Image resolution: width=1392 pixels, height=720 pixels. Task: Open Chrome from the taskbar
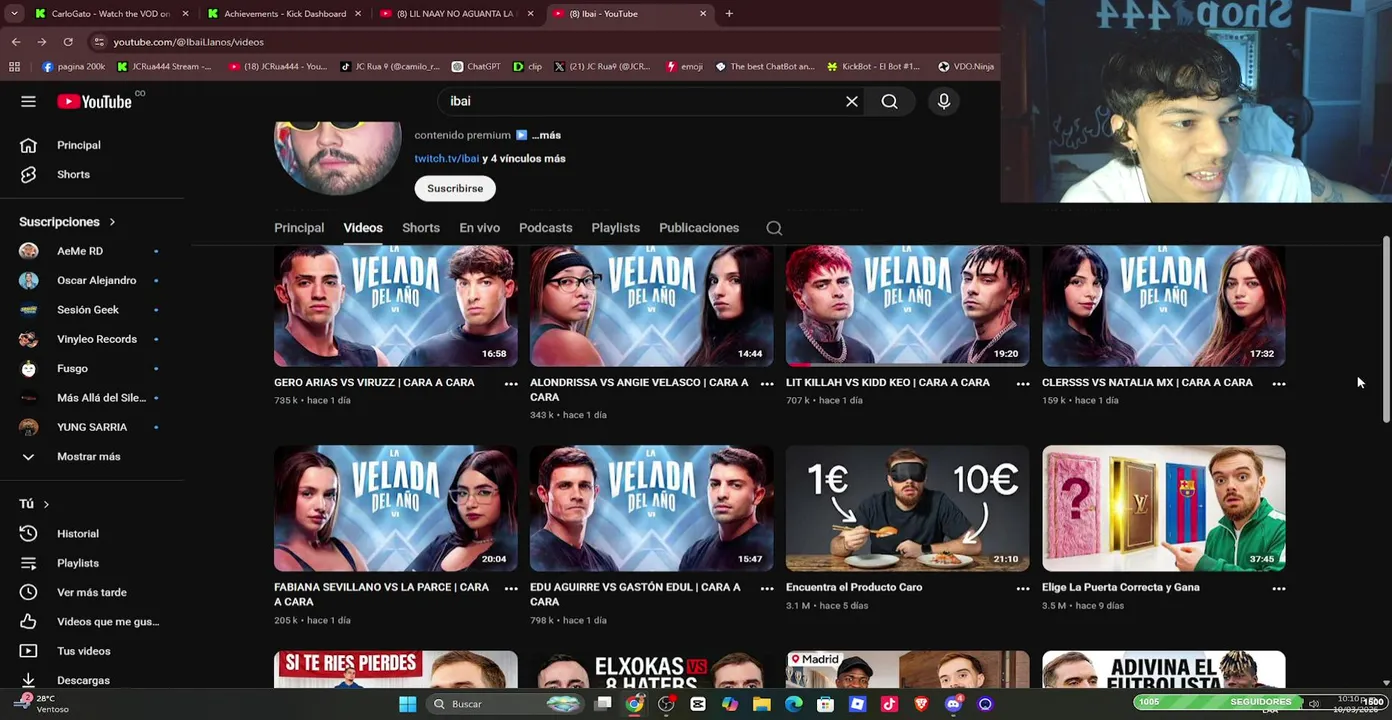pyautogui.click(x=634, y=704)
